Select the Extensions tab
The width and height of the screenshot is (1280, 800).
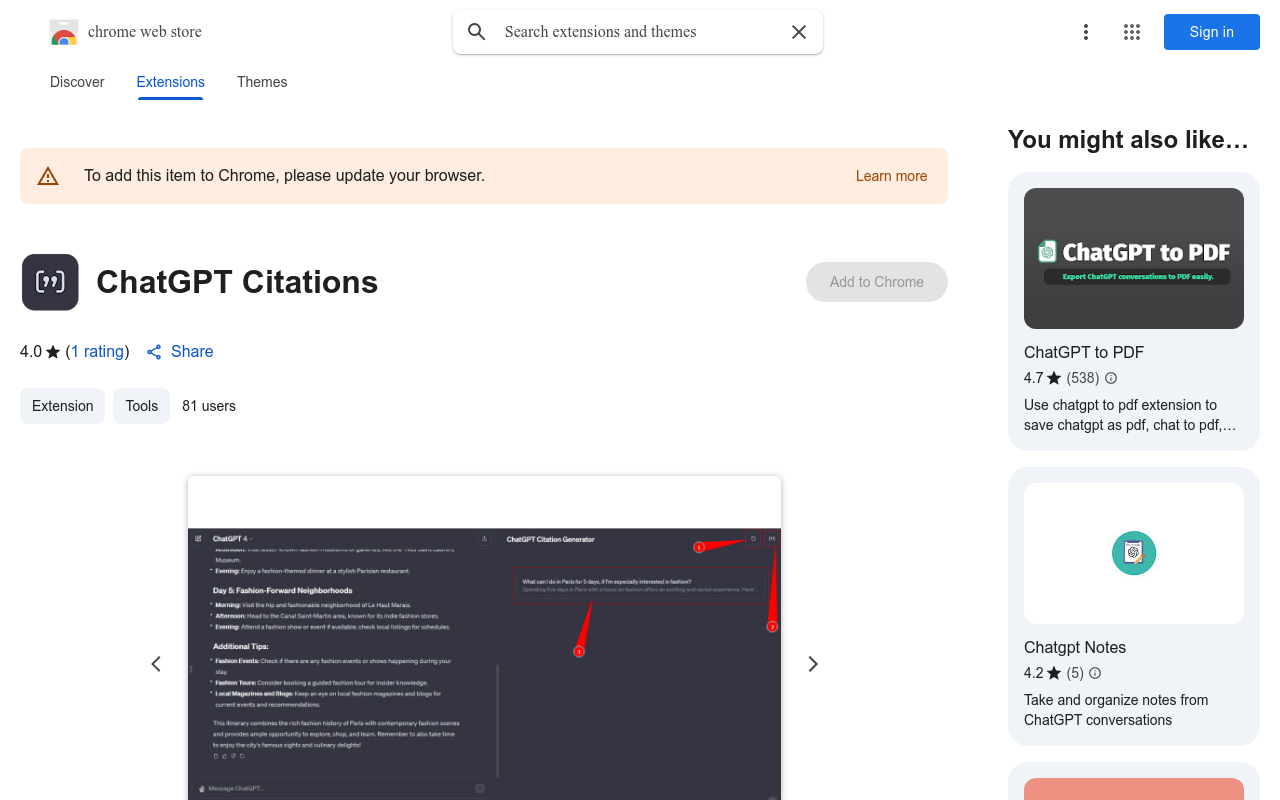pos(171,82)
